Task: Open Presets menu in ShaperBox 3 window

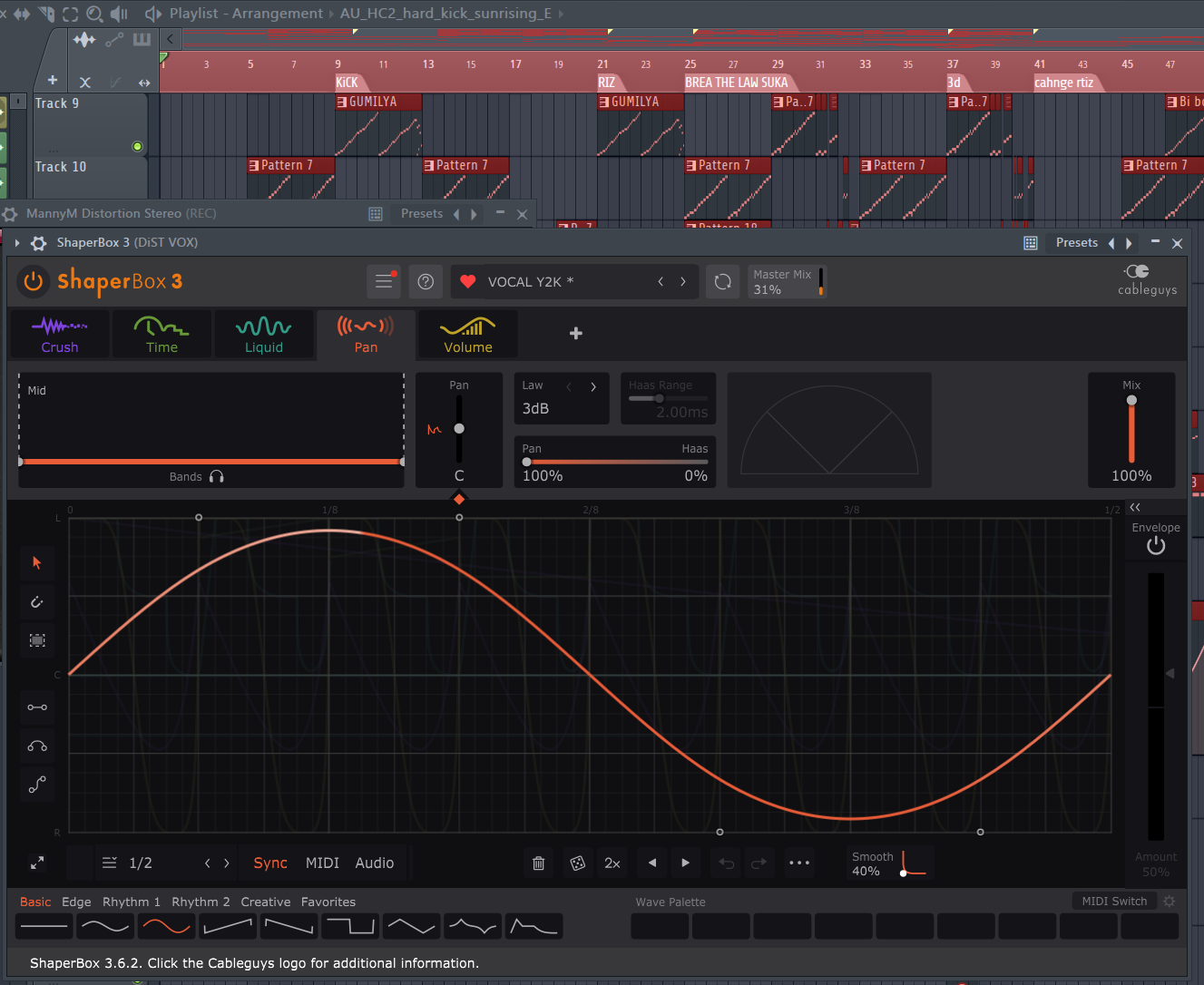Action: [x=1077, y=242]
